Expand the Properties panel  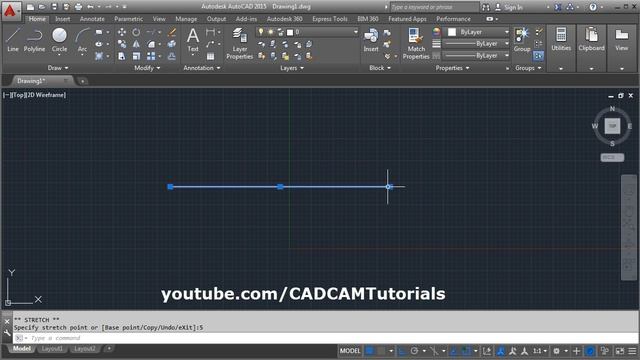[452, 68]
